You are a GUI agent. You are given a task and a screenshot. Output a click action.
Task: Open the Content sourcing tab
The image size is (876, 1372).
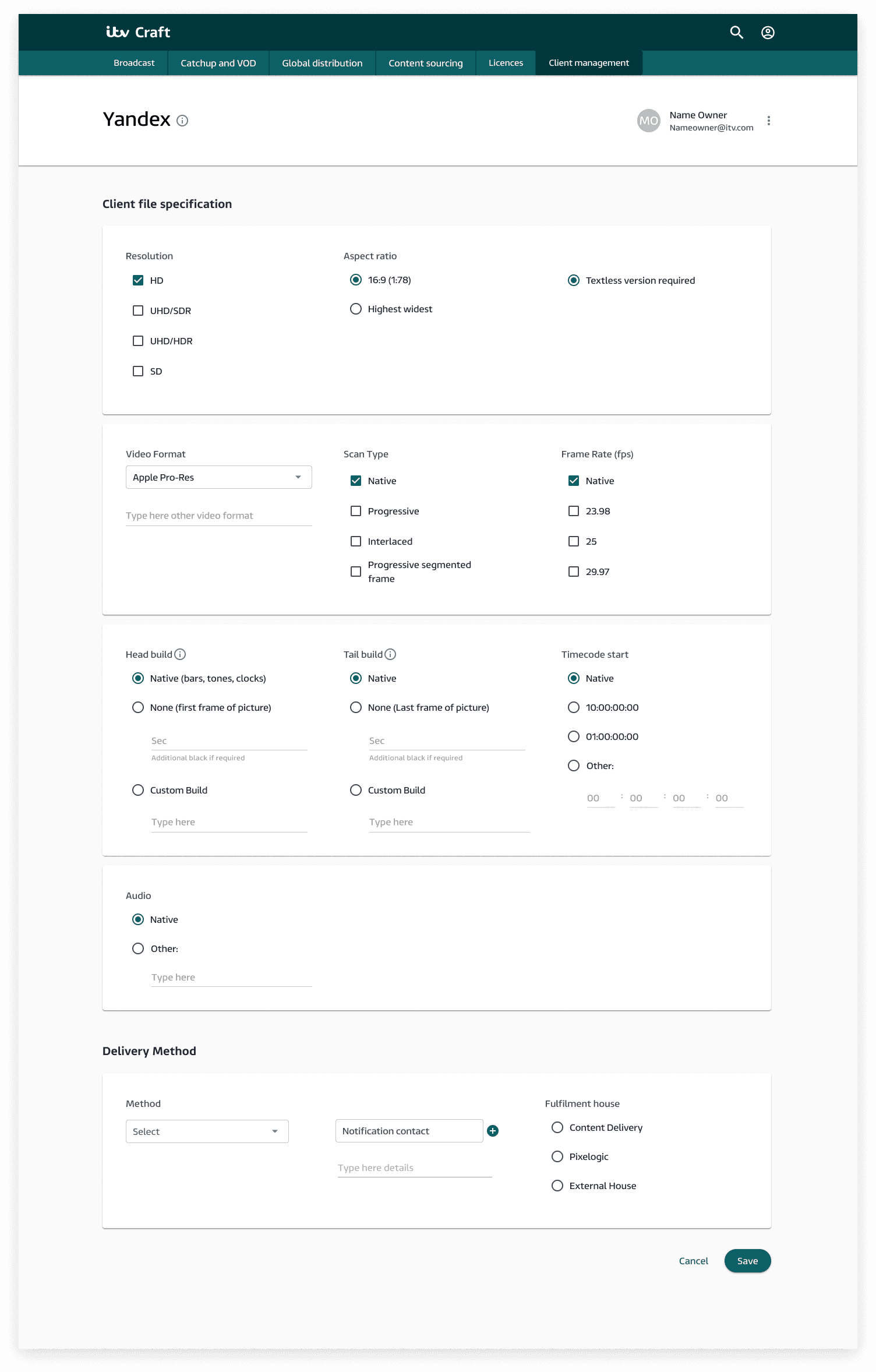[x=426, y=63]
